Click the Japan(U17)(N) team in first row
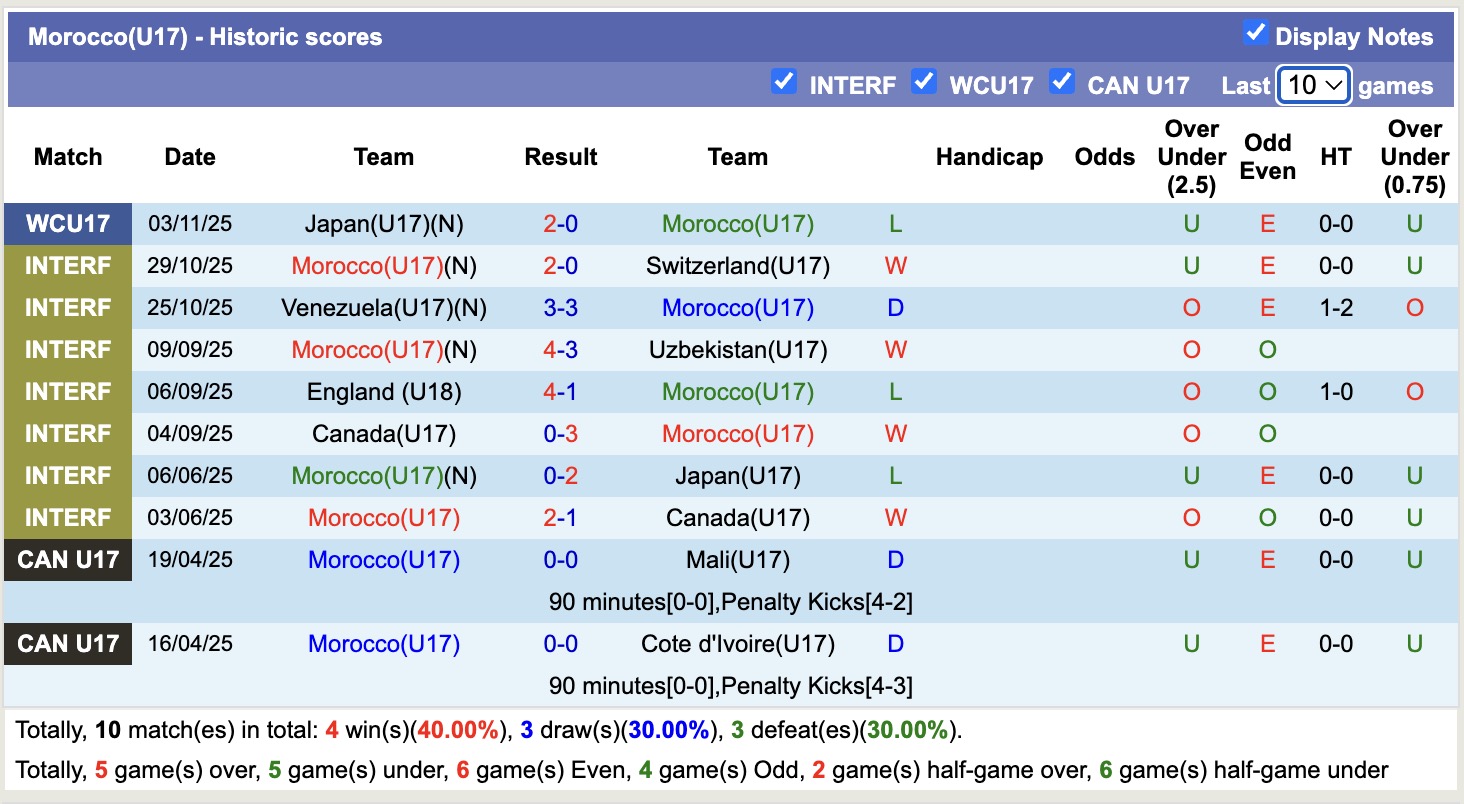This screenshot has width=1464, height=804. pos(383,224)
